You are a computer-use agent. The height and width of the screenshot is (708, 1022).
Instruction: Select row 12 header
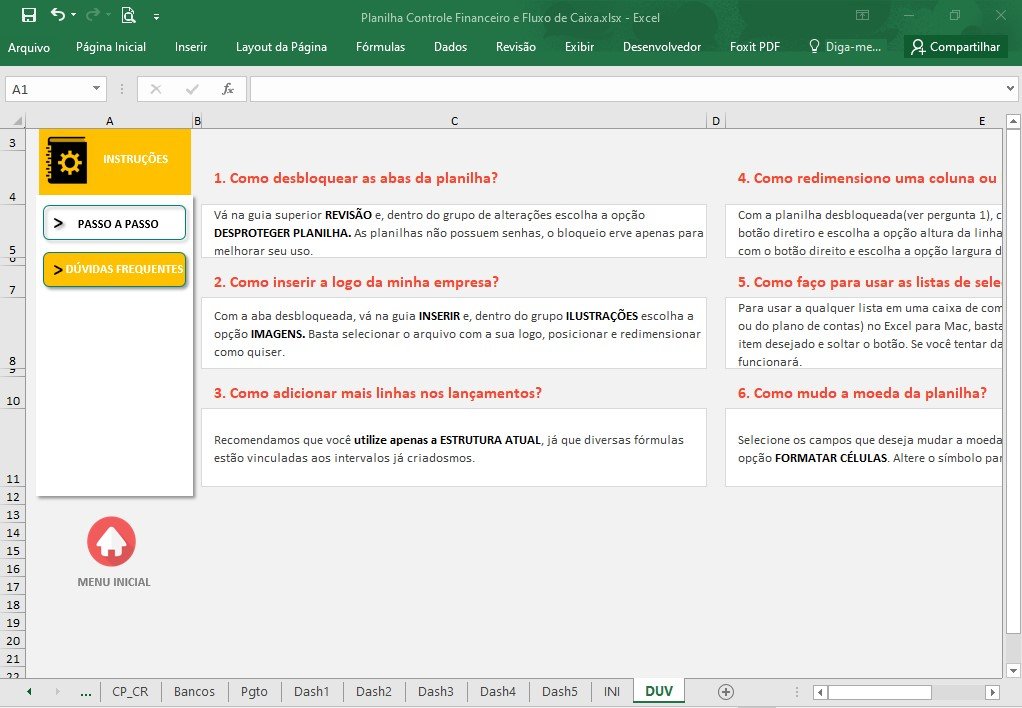[13, 497]
